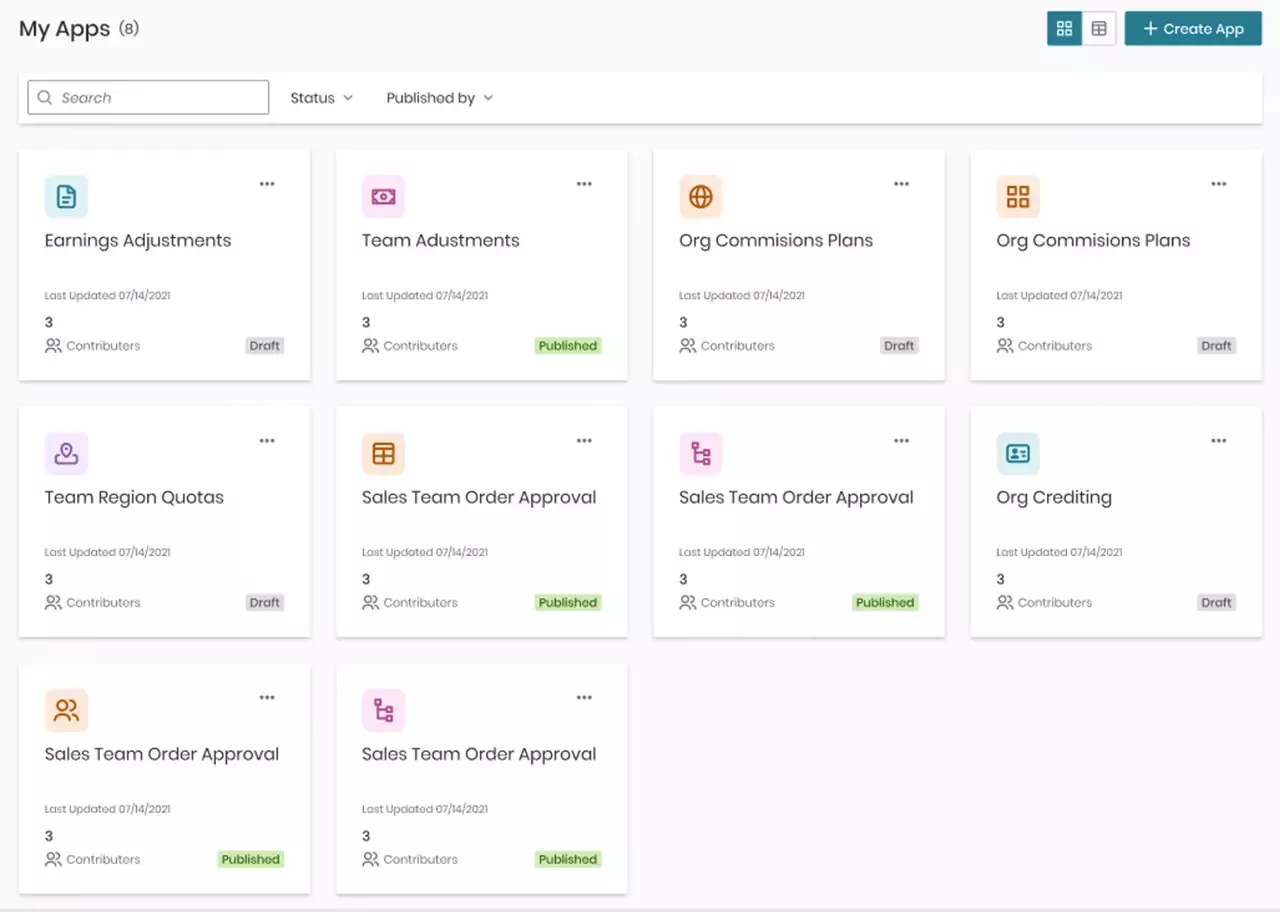Open the grid-icon Org Commisions Plans title
Viewport: 1280px width, 912px height.
click(x=1093, y=241)
